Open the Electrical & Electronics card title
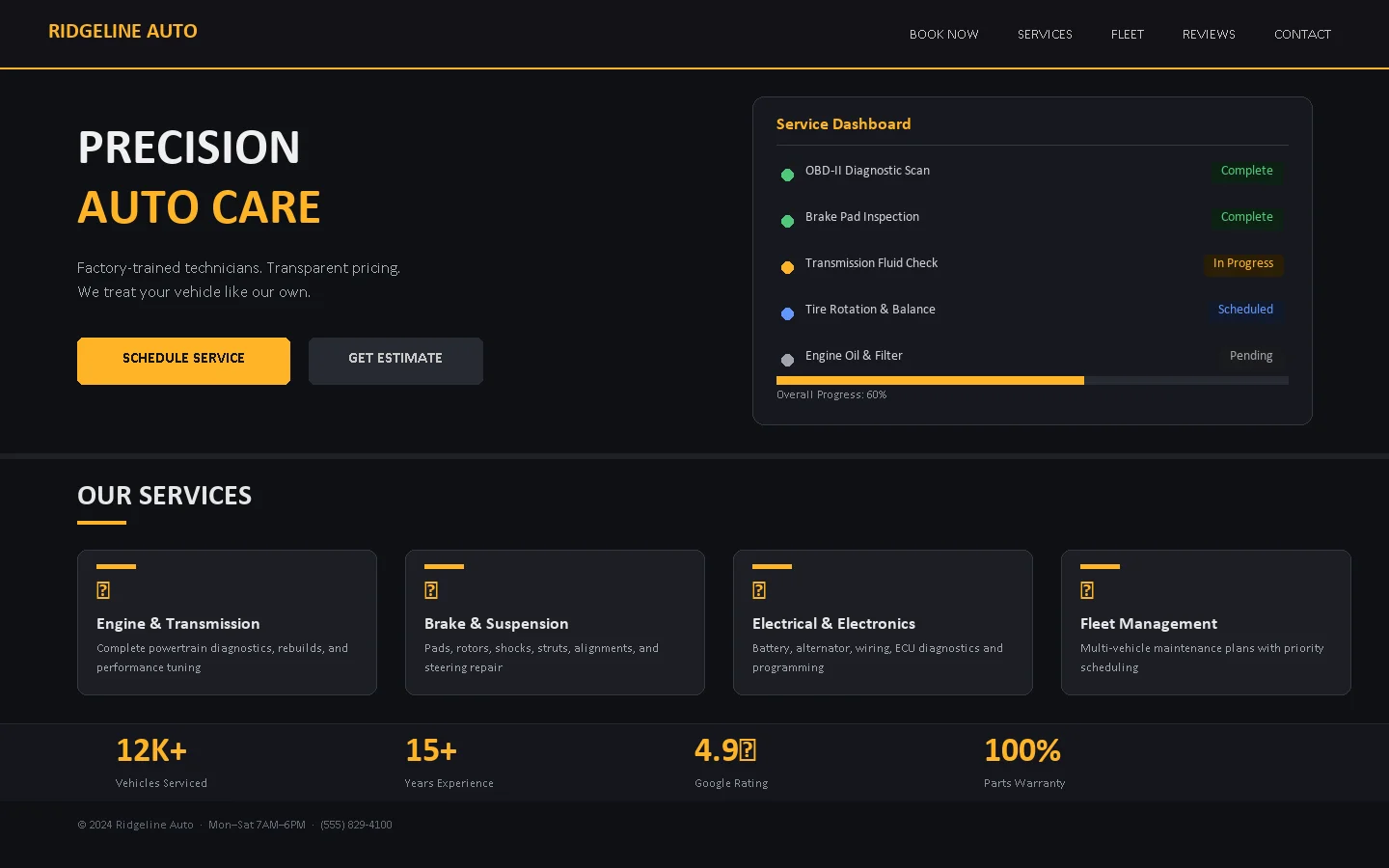The height and width of the screenshot is (868, 1389). [833, 624]
